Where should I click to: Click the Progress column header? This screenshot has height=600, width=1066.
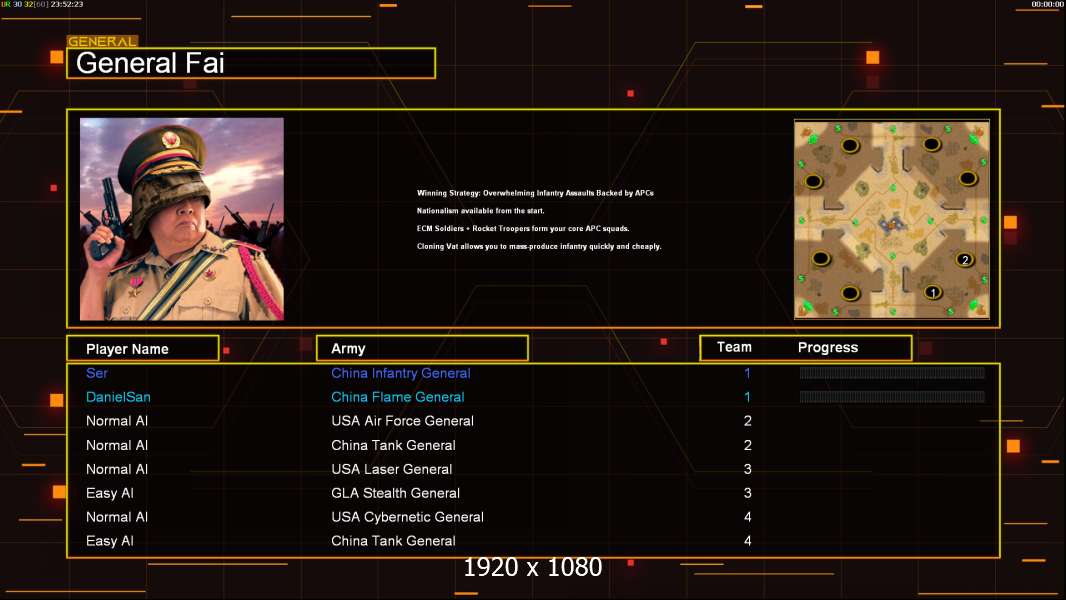828,348
